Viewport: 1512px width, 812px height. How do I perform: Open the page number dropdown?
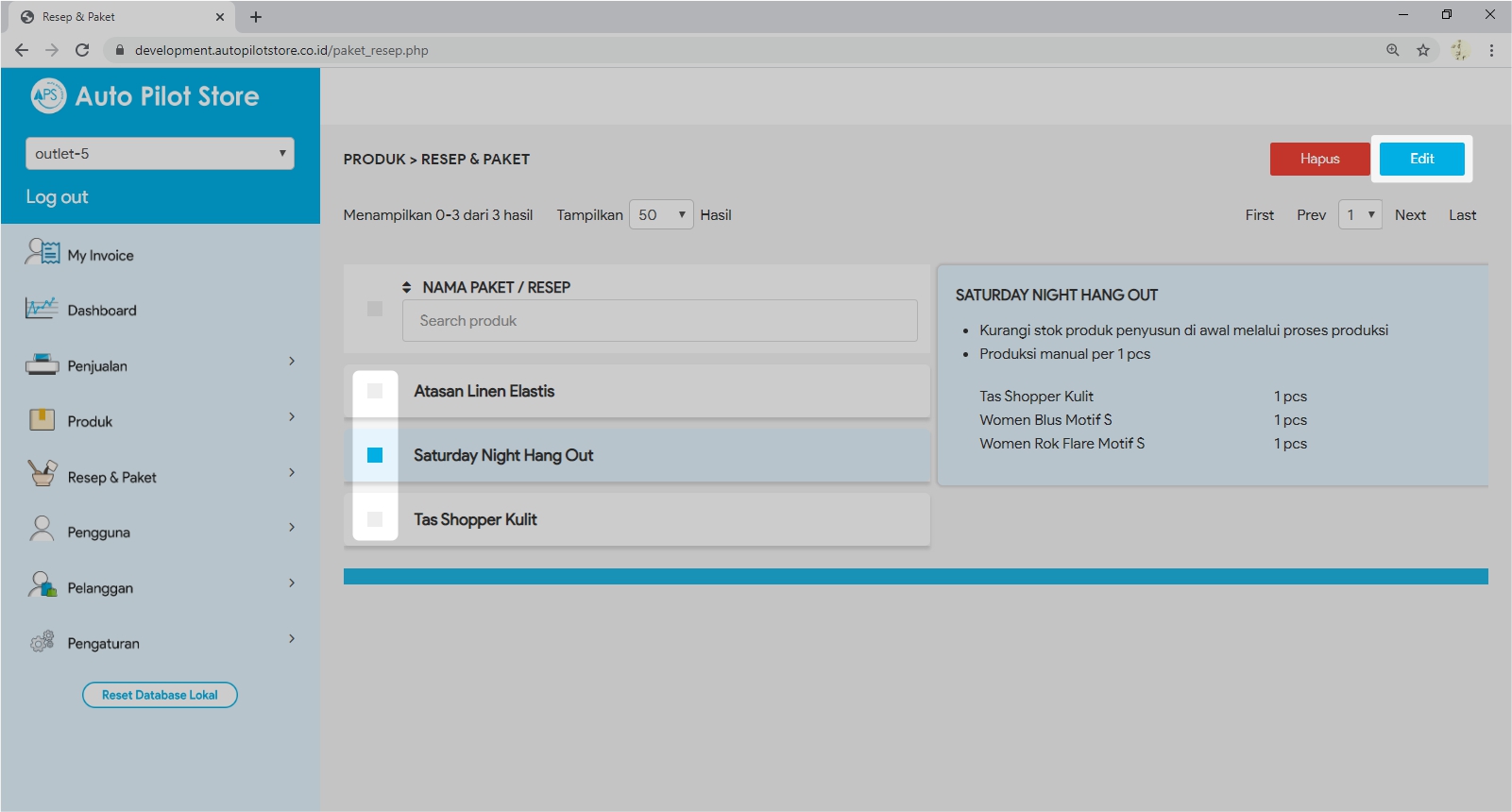pos(1360,215)
